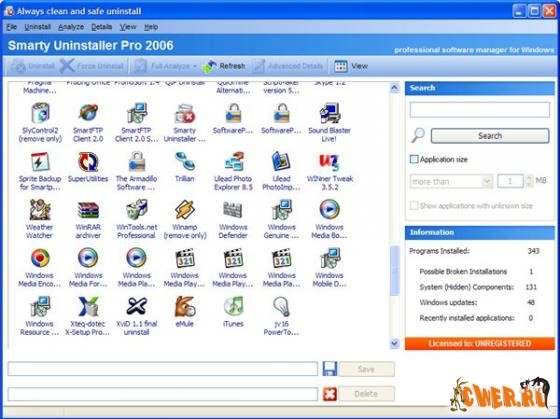Click the WinRAR archiver icon
Image resolution: width=560 pixels, height=419 pixels.
tap(88, 210)
